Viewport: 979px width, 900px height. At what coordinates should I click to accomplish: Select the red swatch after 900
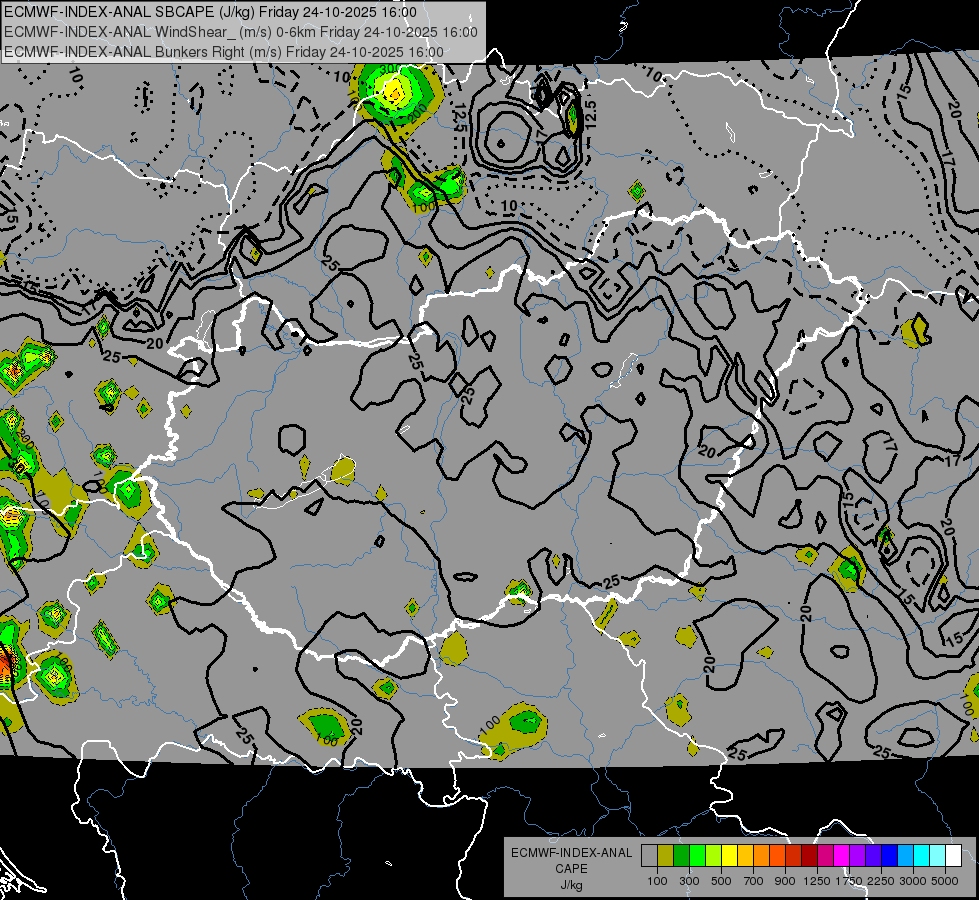click(x=794, y=856)
